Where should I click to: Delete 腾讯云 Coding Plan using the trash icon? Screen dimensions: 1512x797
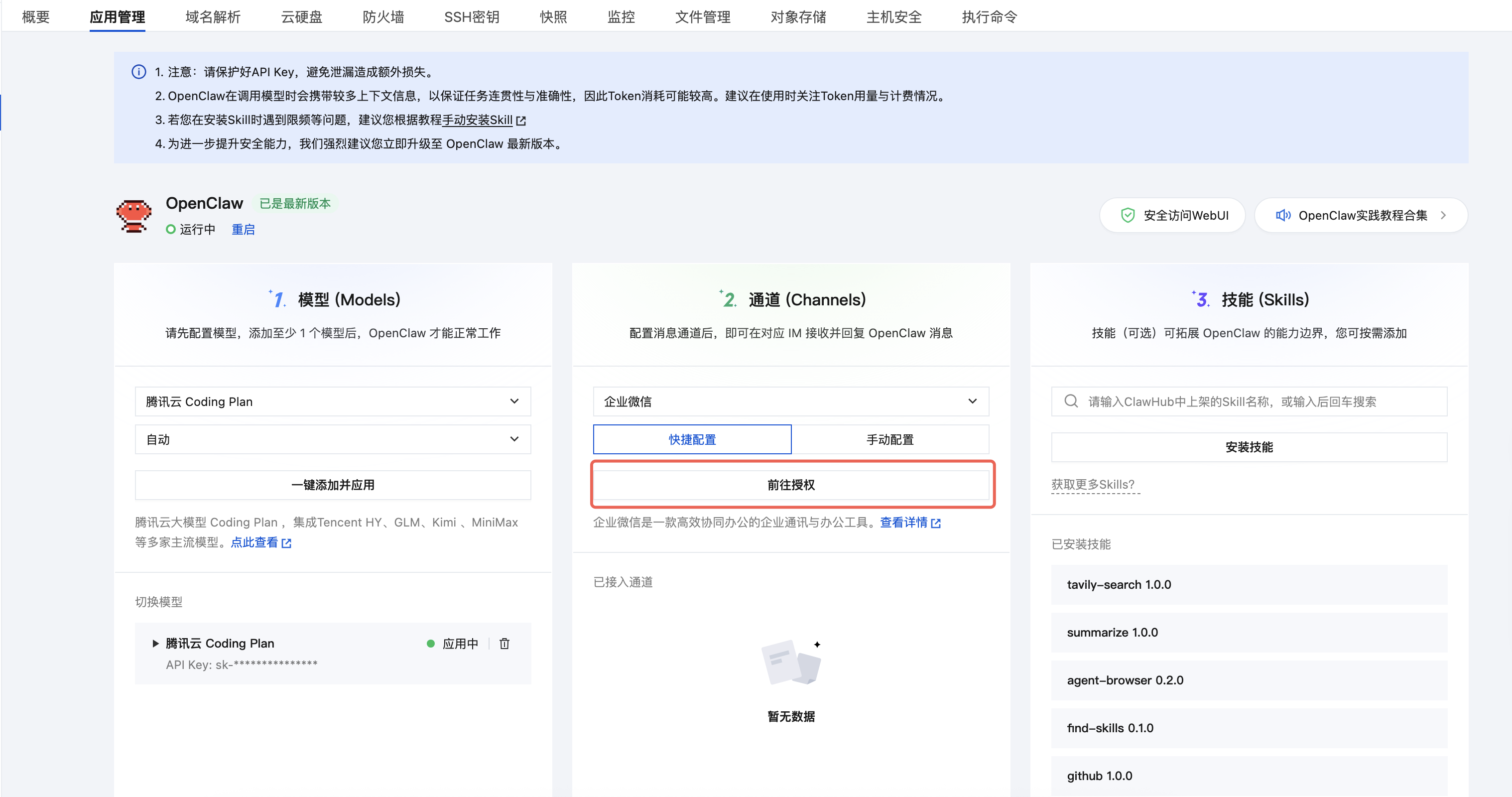click(x=504, y=643)
